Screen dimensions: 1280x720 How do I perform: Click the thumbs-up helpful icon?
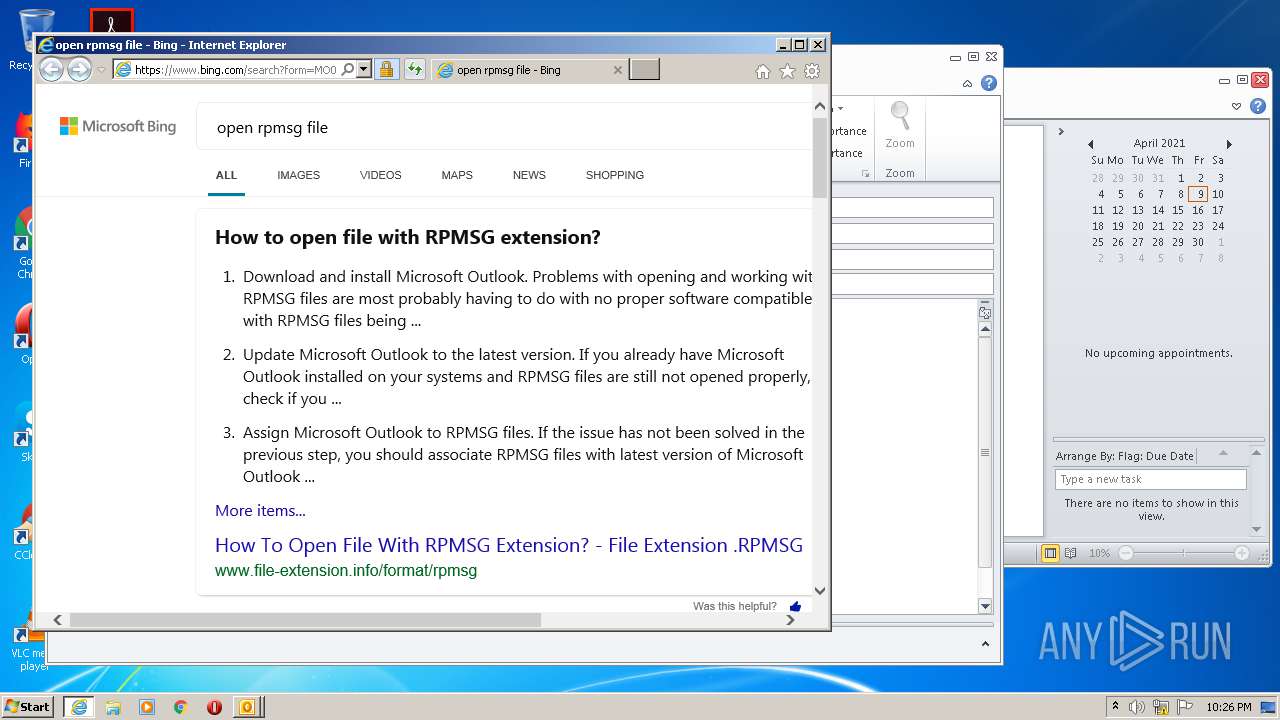[x=796, y=606]
